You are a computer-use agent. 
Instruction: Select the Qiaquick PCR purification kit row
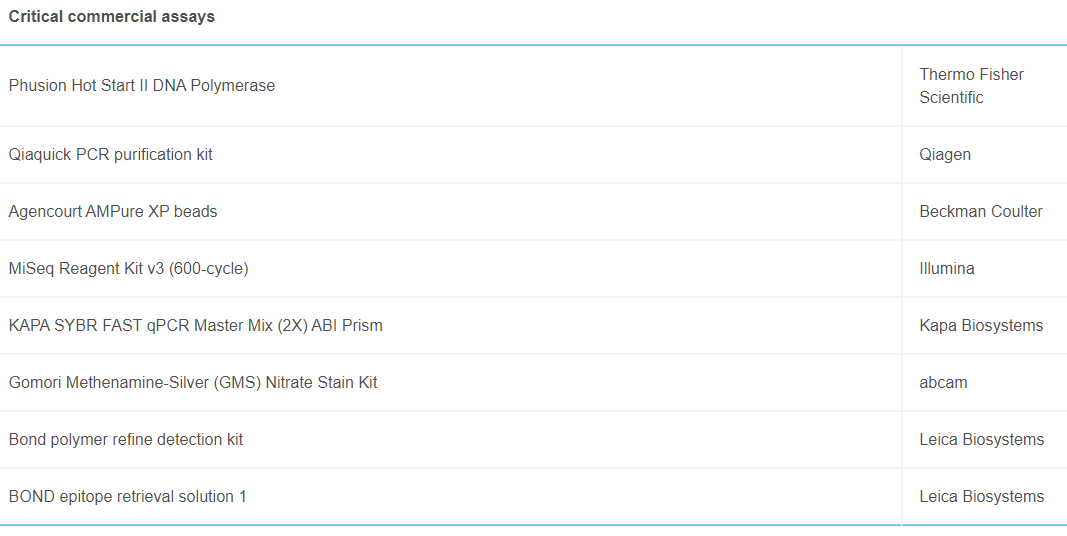pos(111,155)
